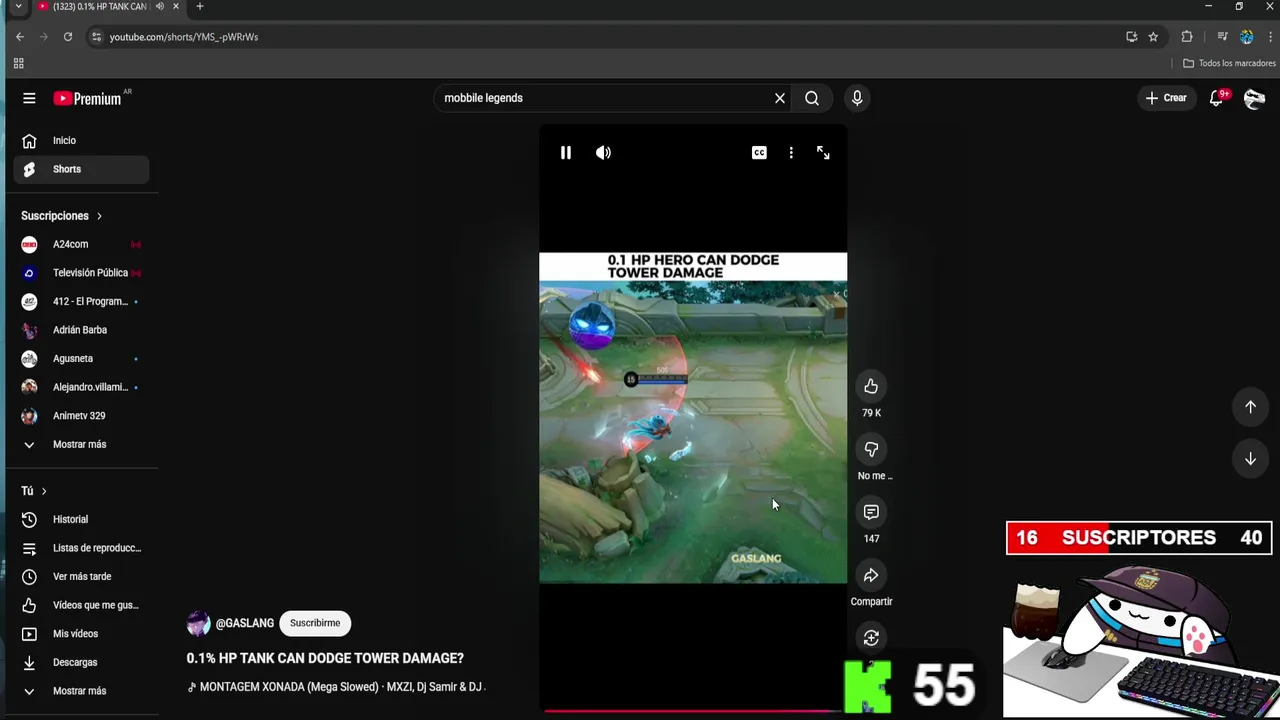Screen dimensions: 1280x720
Task: Expand Mostrar más under subscriptions
Action: [x=81, y=444]
